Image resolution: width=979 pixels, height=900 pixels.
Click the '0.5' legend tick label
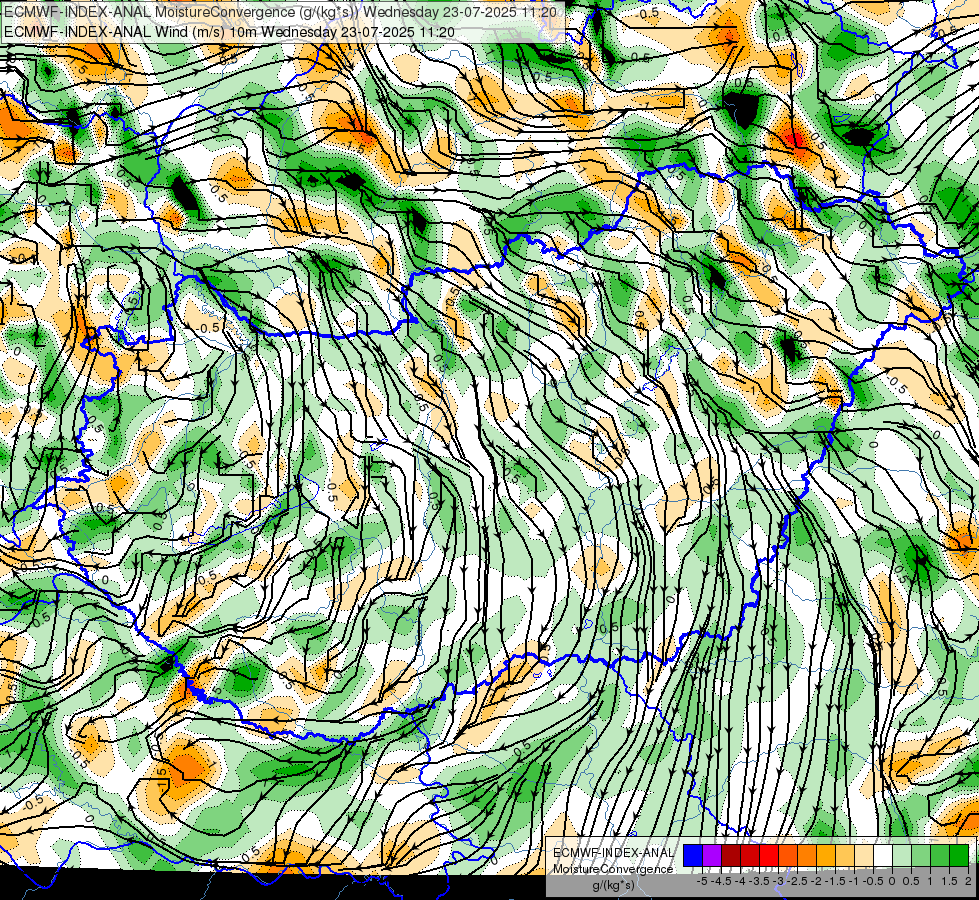point(911,881)
